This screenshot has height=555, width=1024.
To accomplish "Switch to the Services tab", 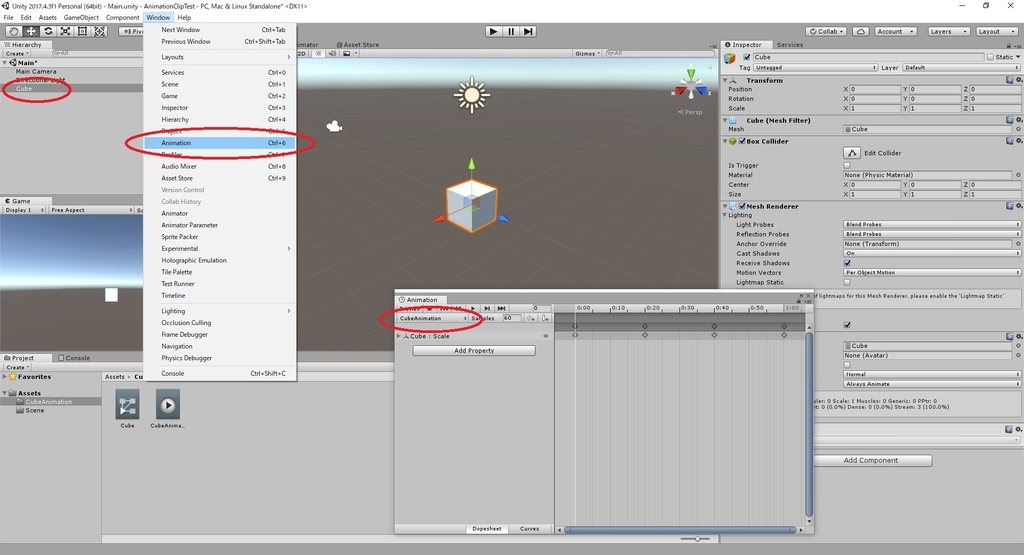I will [790, 44].
